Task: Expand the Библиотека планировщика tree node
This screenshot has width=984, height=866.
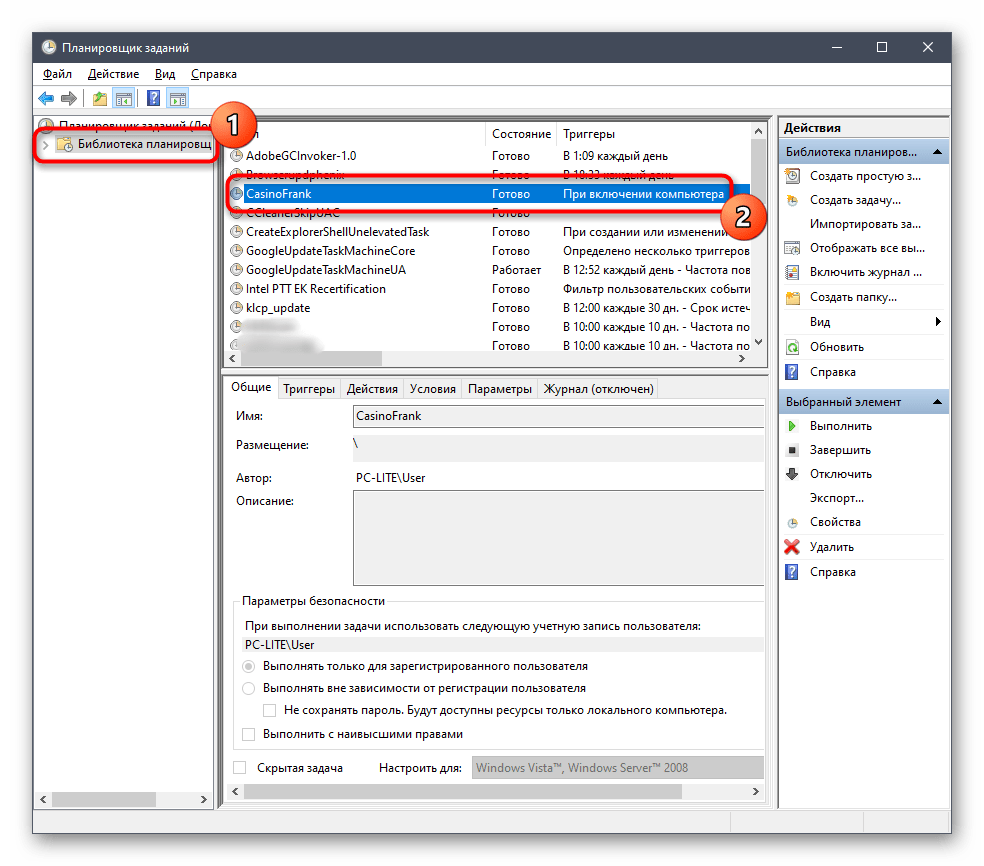Action: (45, 145)
